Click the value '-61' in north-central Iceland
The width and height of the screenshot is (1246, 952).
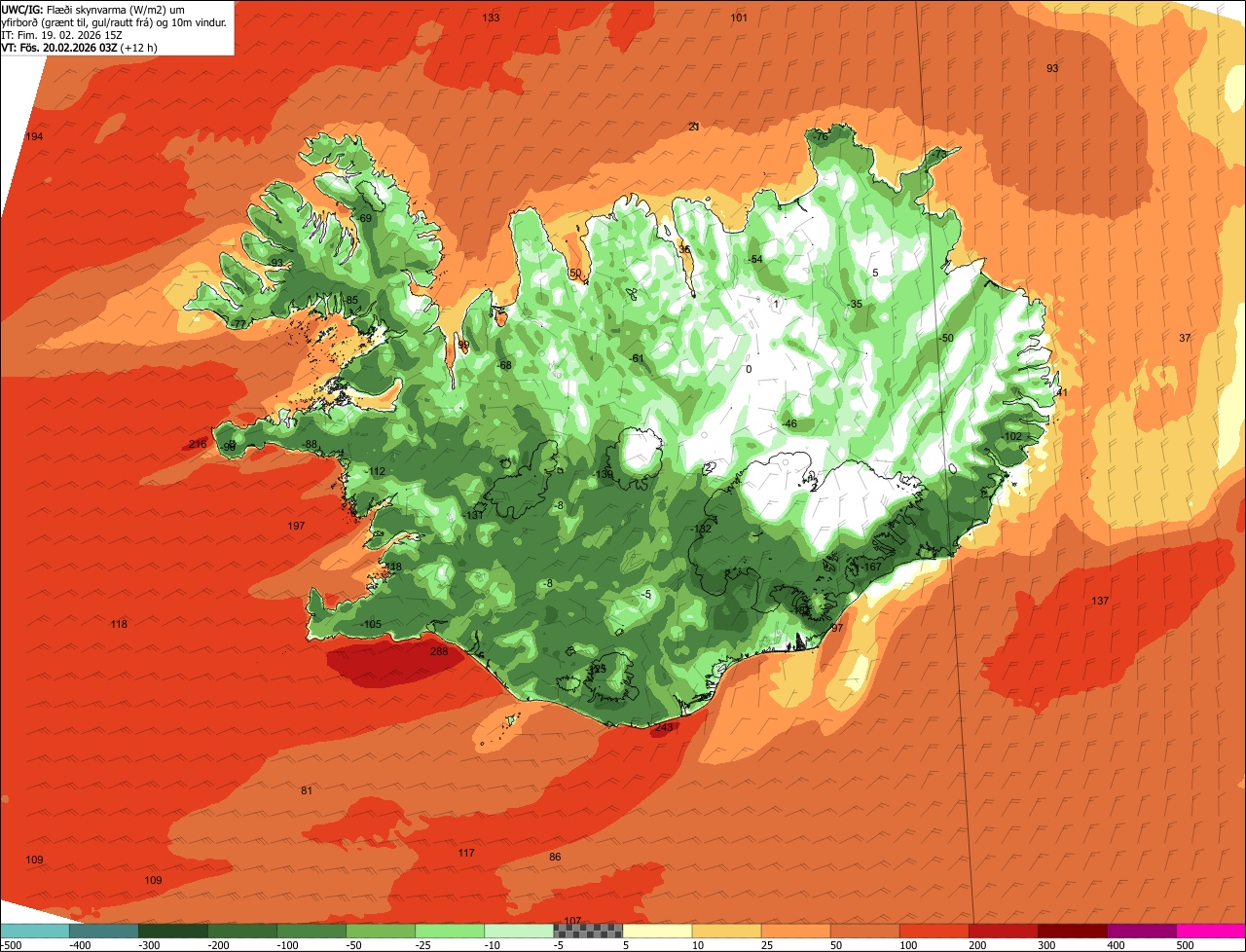637,359
